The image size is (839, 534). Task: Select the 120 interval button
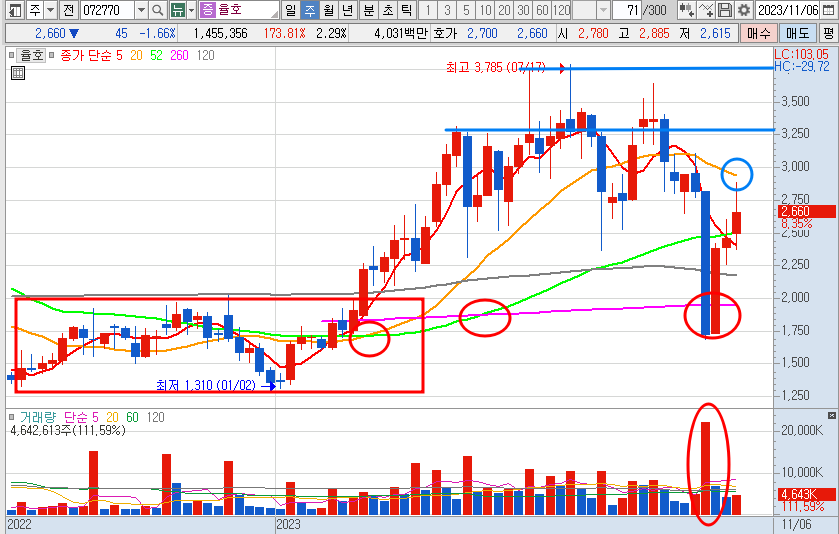point(562,10)
